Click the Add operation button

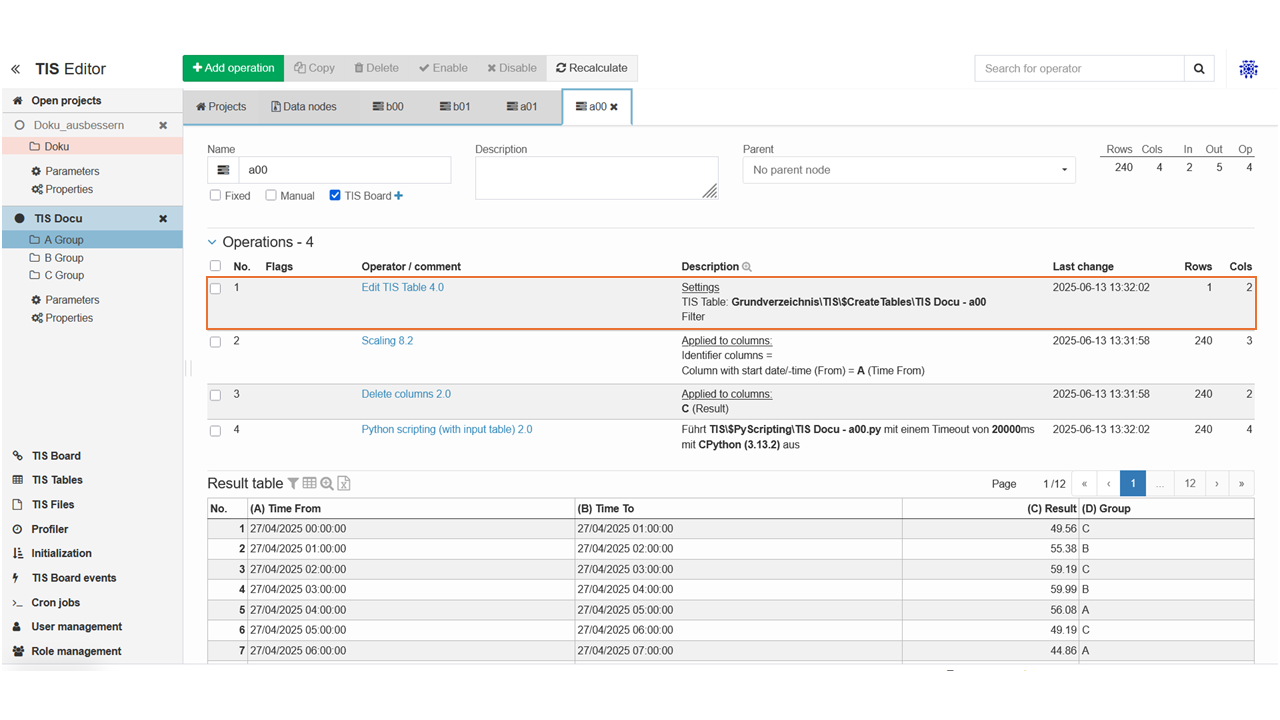pos(233,68)
